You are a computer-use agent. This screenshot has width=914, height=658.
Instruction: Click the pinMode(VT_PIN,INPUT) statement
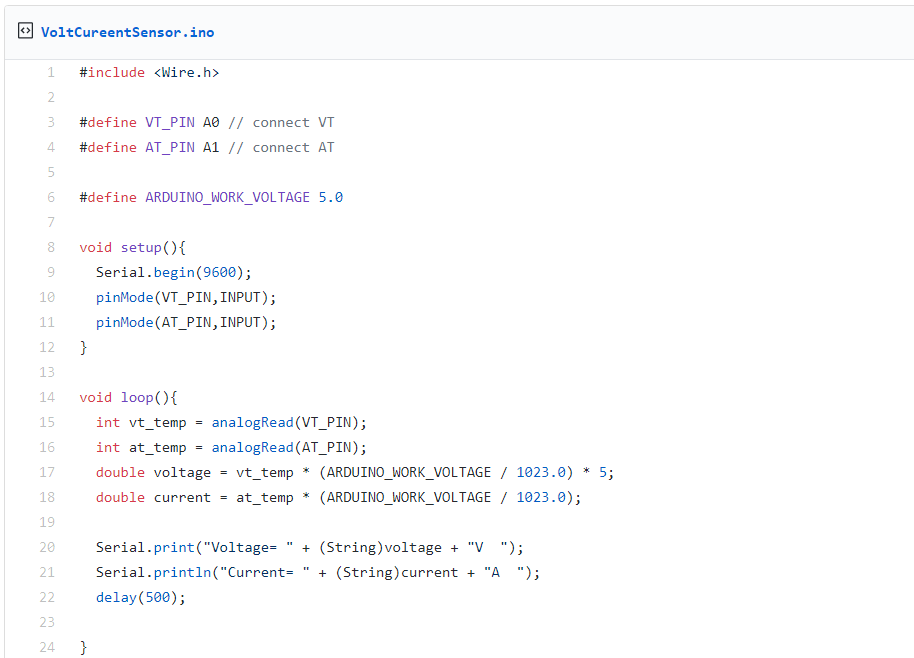click(x=185, y=297)
